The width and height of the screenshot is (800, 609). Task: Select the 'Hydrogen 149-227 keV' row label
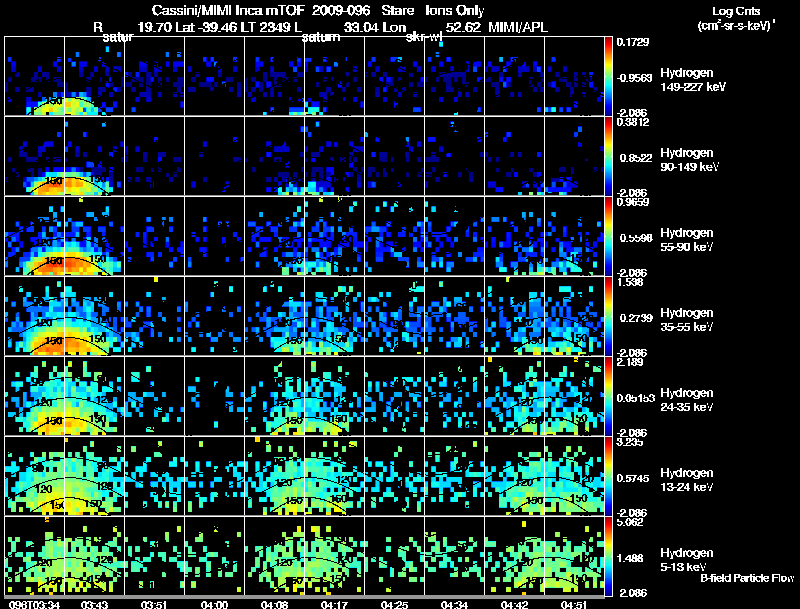(x=692, y=80)
